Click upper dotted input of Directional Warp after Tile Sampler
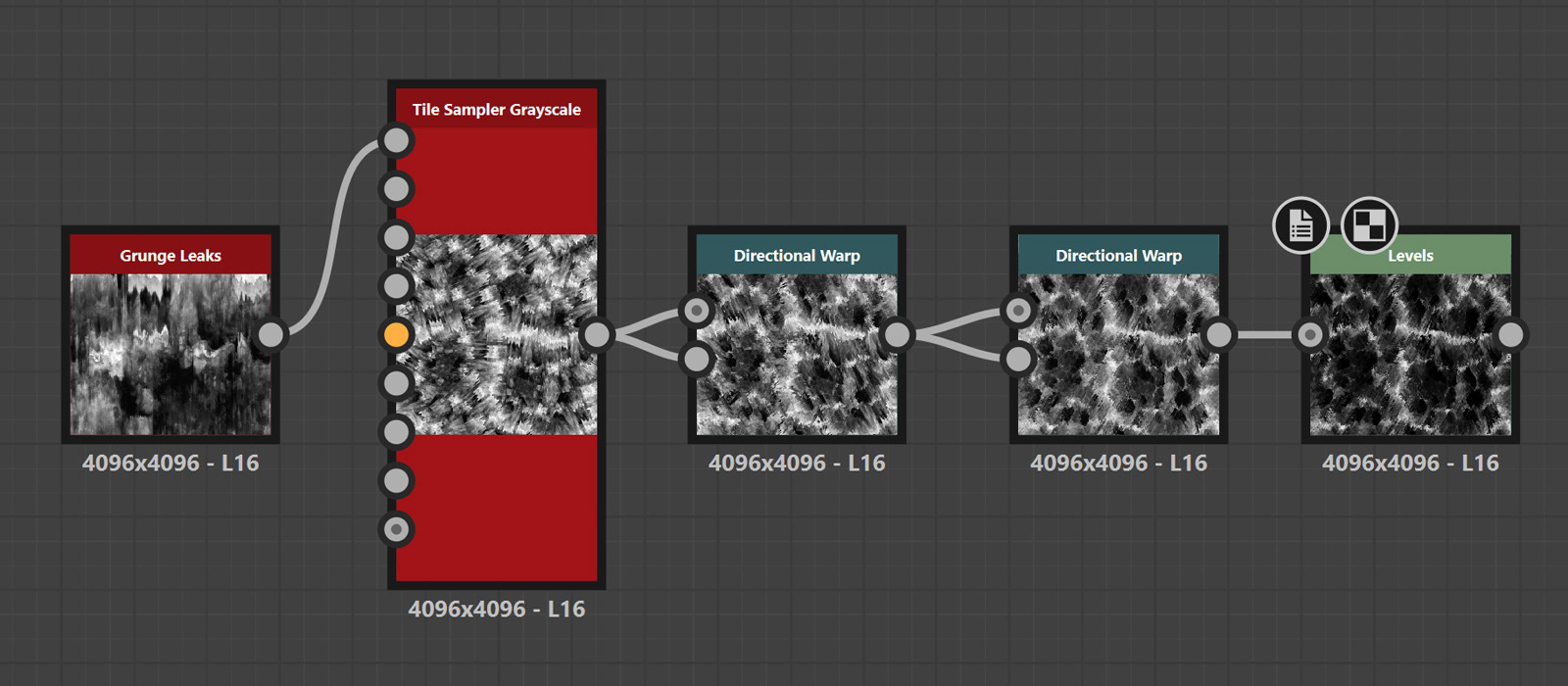Screen dimensions: 1568x686 [697, 311]
